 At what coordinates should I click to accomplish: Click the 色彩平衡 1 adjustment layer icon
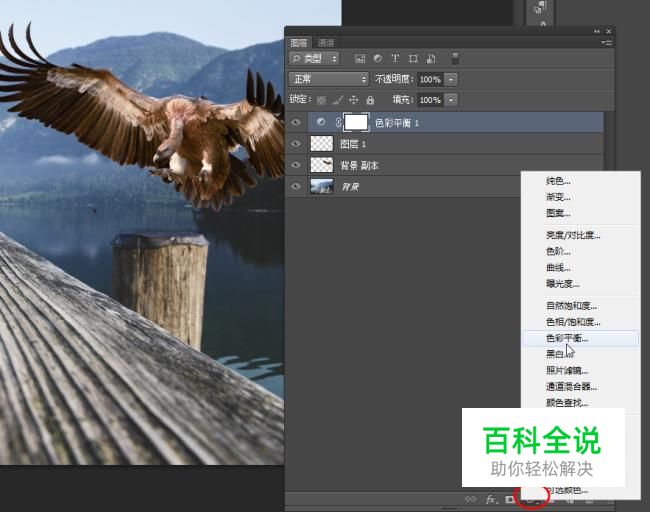[320, 122]
